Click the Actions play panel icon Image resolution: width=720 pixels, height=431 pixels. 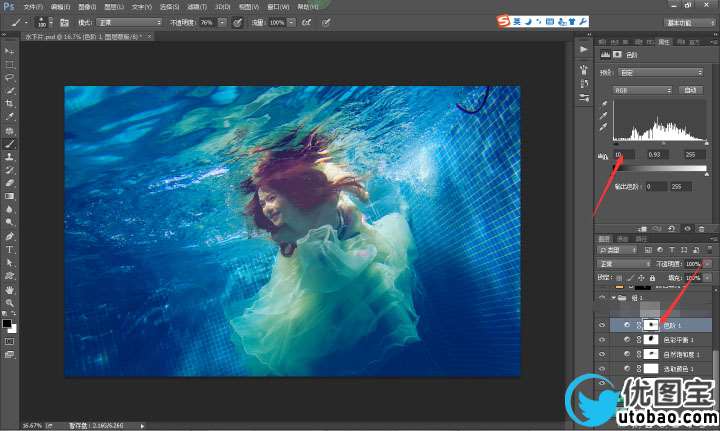tap(584, 49)
